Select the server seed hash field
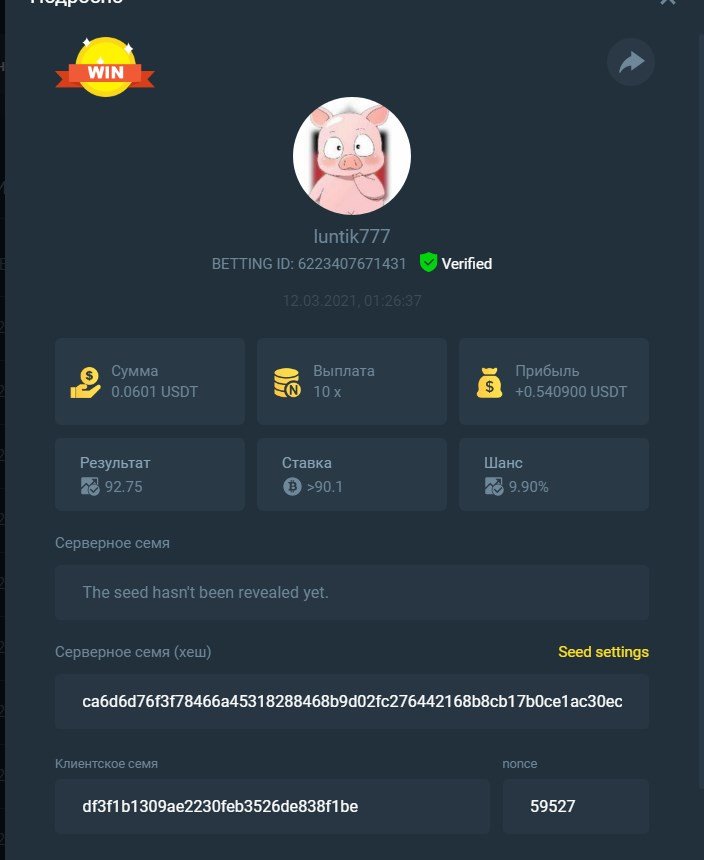 (352, 701)
